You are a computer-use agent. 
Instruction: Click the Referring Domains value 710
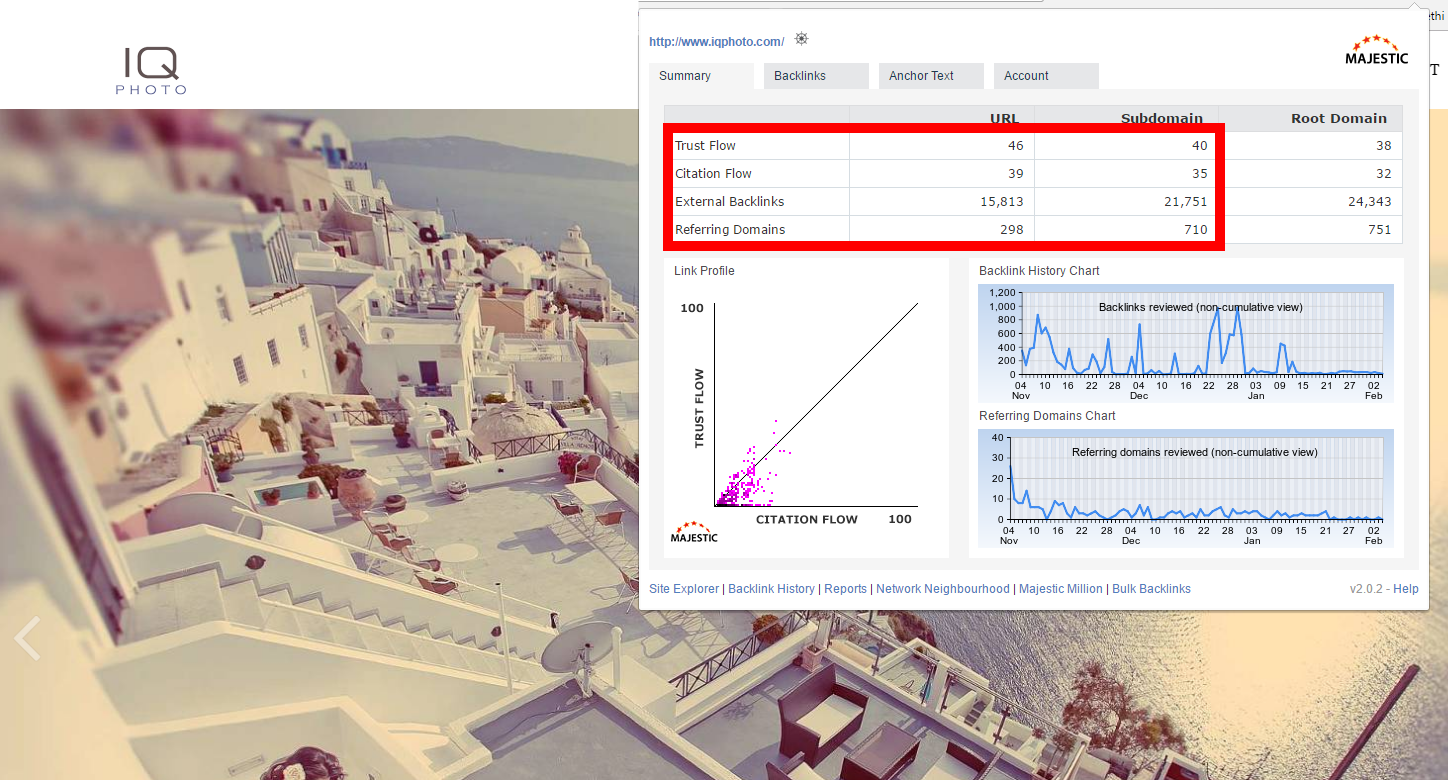(x=1196, y=230)
